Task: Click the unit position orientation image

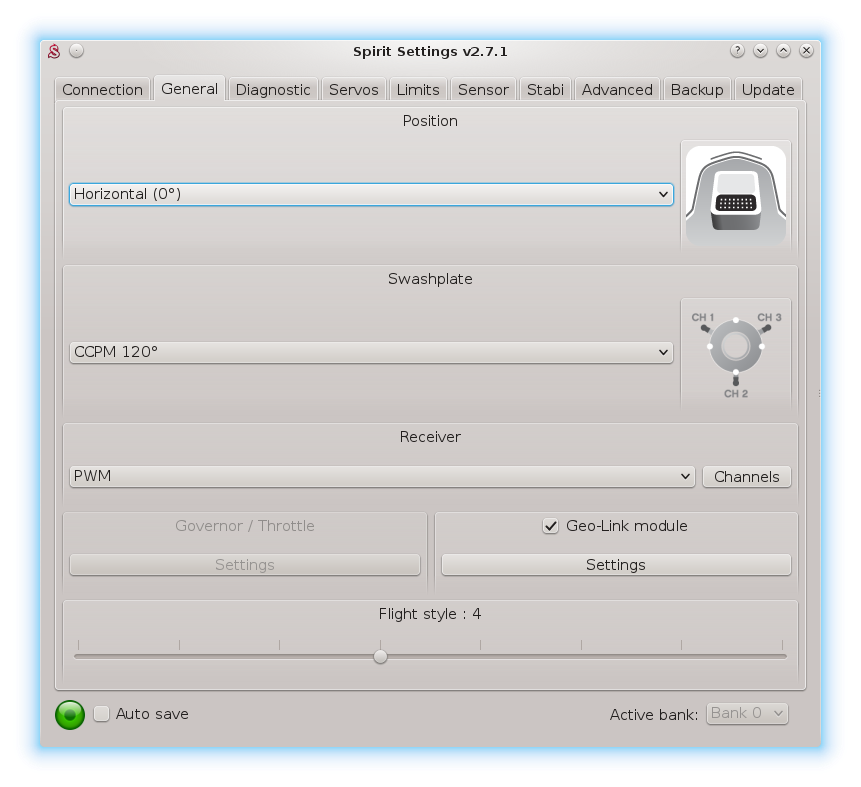Action: click(x=736, y=195)
